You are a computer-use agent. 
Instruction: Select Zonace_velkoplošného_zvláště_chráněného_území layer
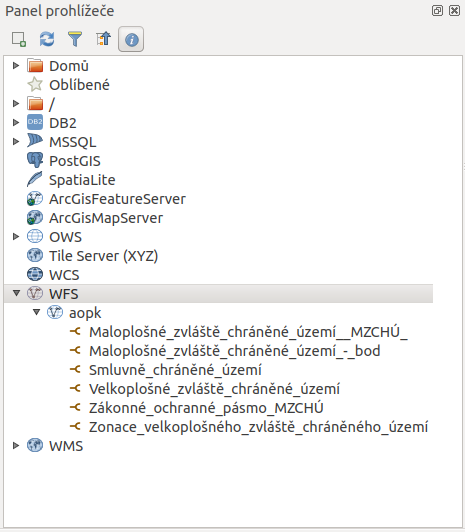pyautogui.click(x=258, y=427)
